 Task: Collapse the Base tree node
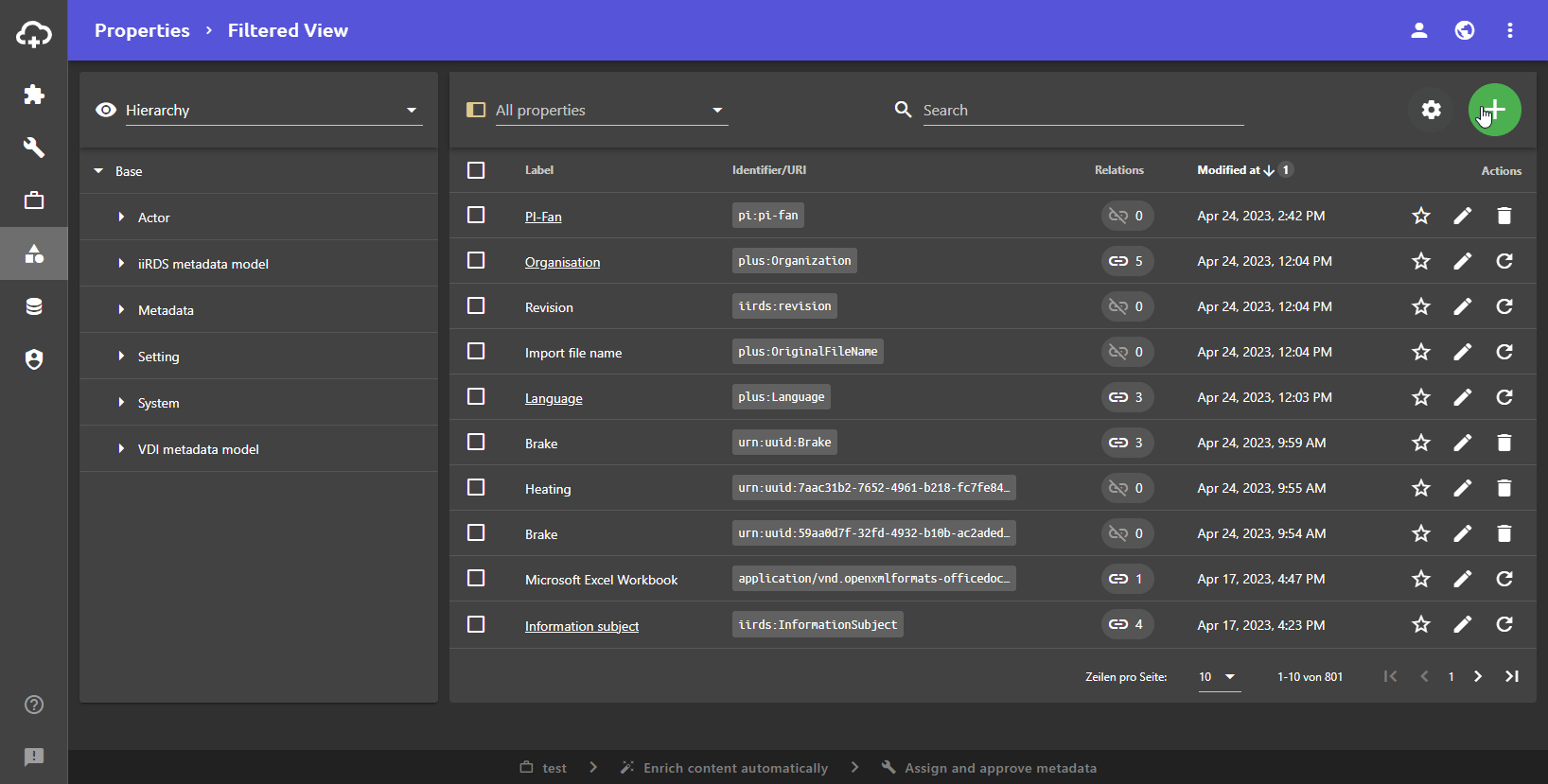tap(98, 171)
